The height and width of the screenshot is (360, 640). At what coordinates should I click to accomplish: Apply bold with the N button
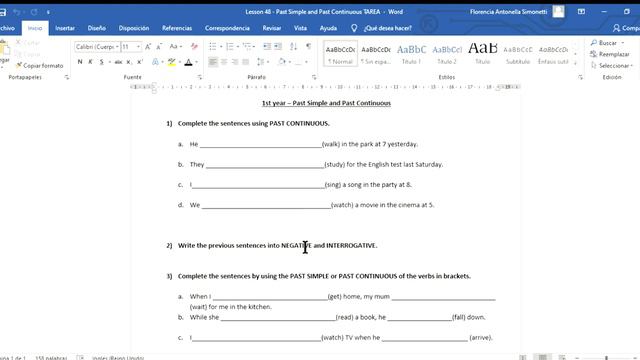point(80,62)
